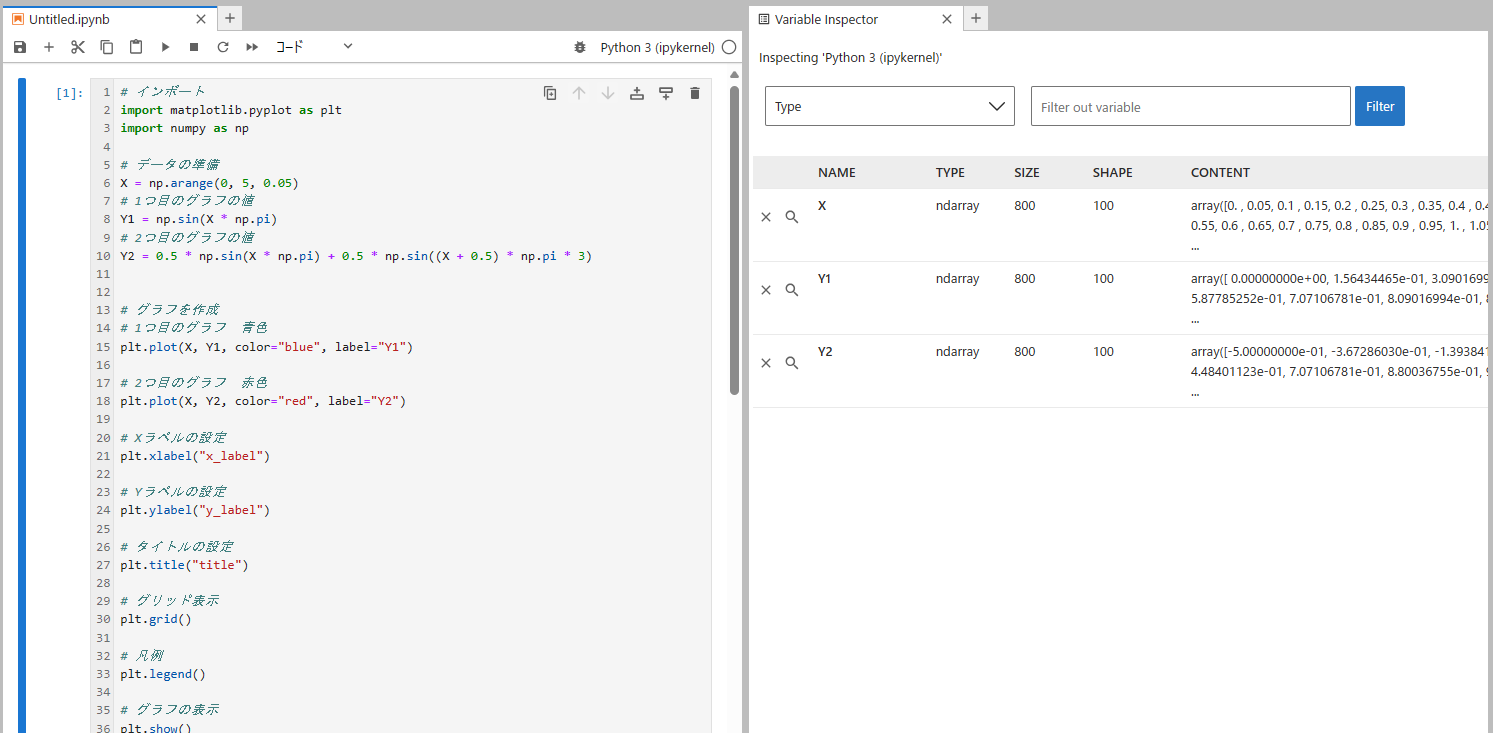Expand the Type filter dropdown
The image size is (1493, 733).
tap(889, 106)
